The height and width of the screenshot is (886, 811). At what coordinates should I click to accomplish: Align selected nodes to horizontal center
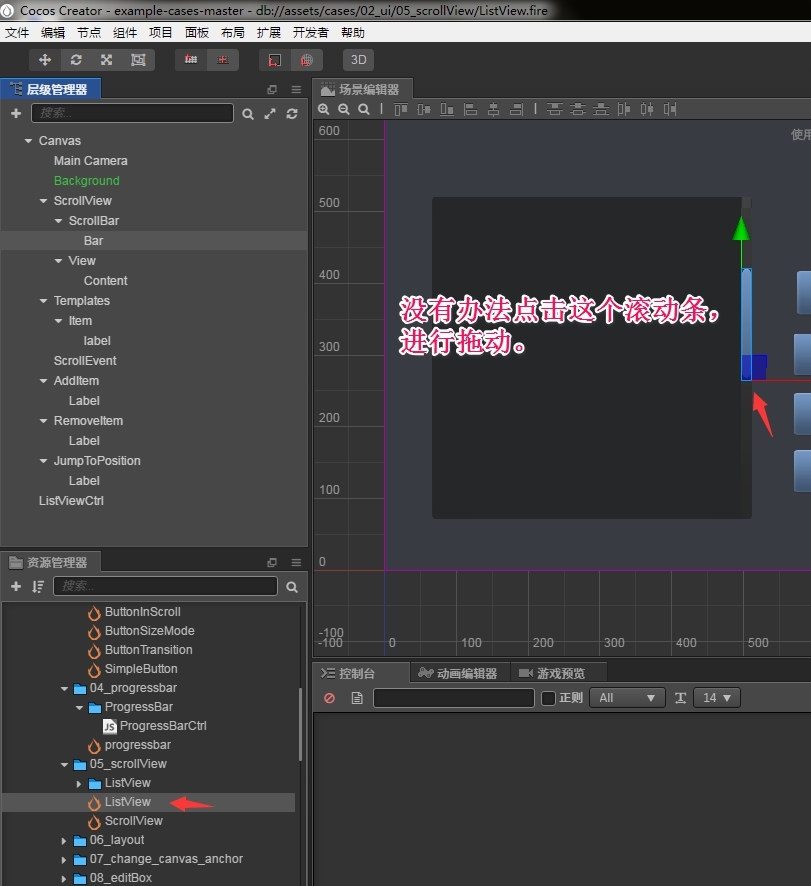coord(493,109)
